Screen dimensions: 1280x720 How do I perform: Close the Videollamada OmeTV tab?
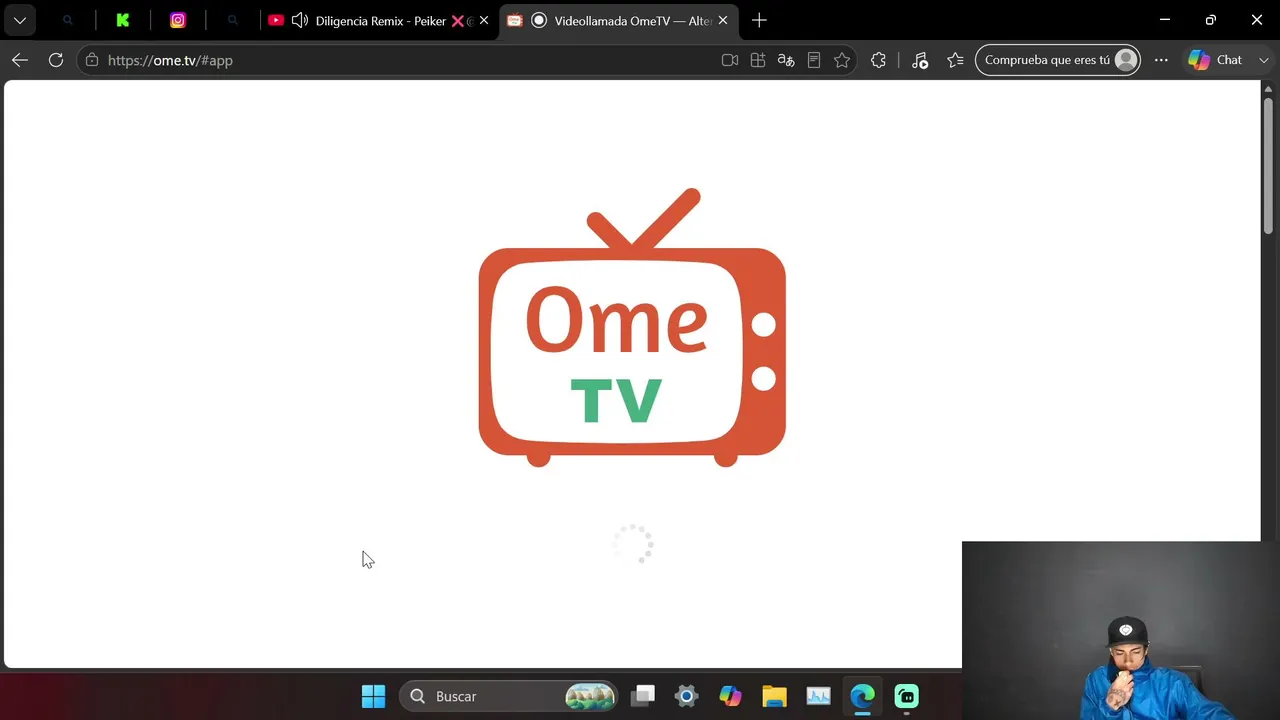(723, 20)
